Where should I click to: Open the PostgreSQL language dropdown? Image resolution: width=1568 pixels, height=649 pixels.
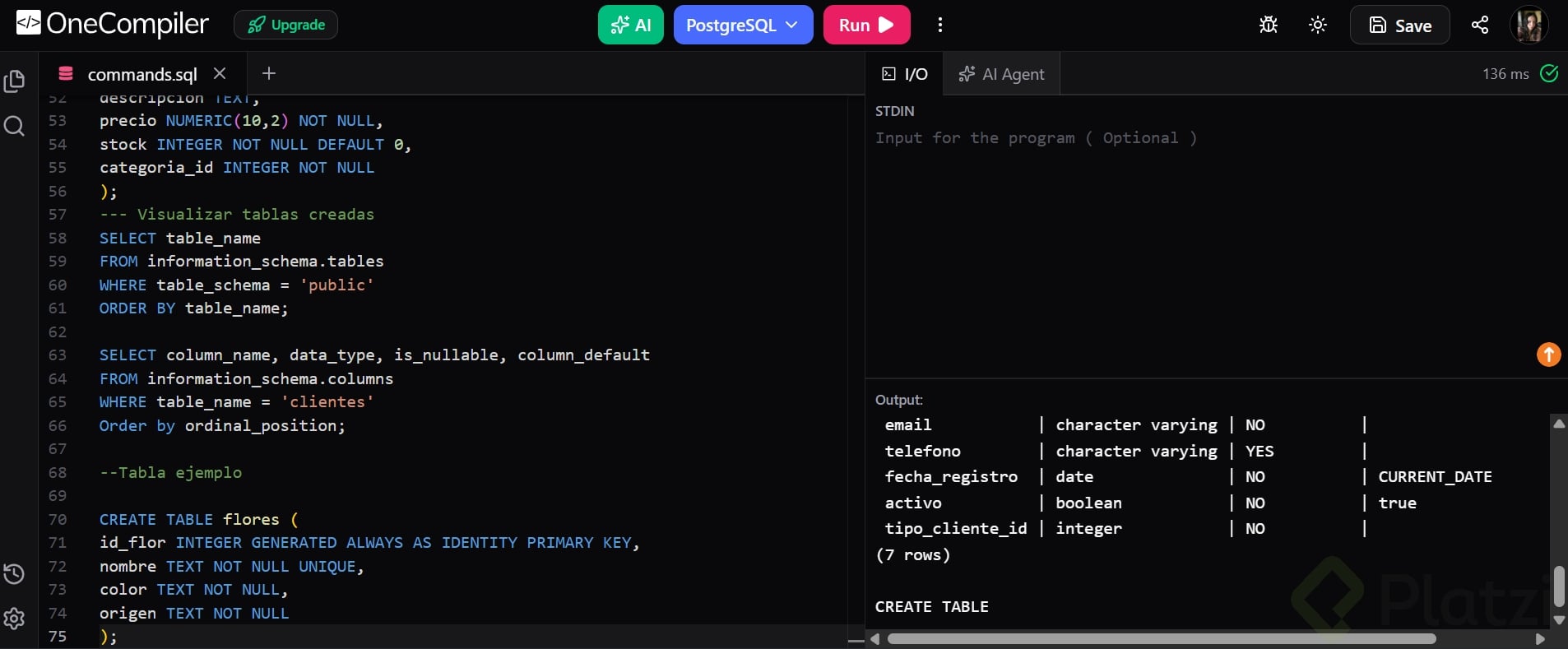pyautogui.click(x=743, y=25)
